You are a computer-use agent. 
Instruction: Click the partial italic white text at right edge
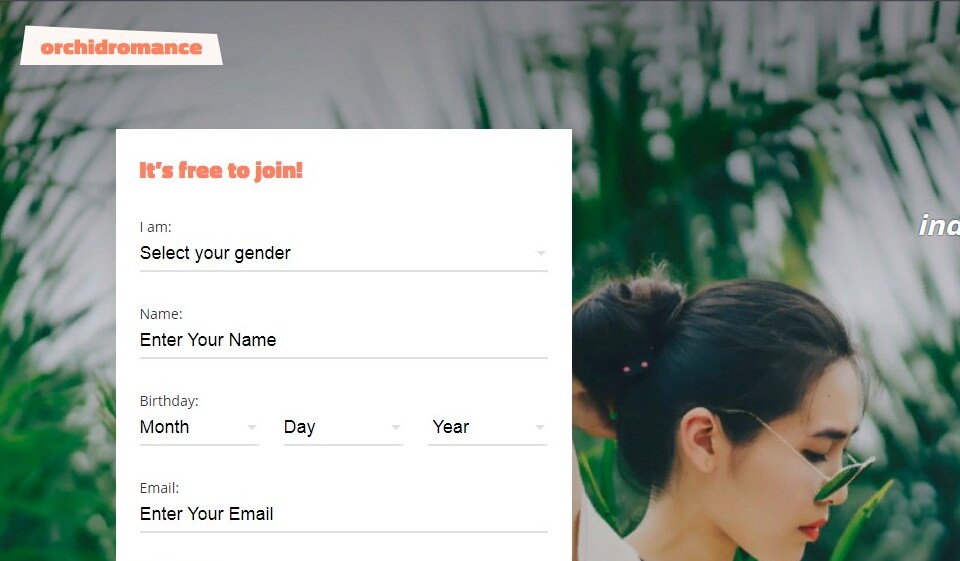pyautogui.click(x=939, y=225)
